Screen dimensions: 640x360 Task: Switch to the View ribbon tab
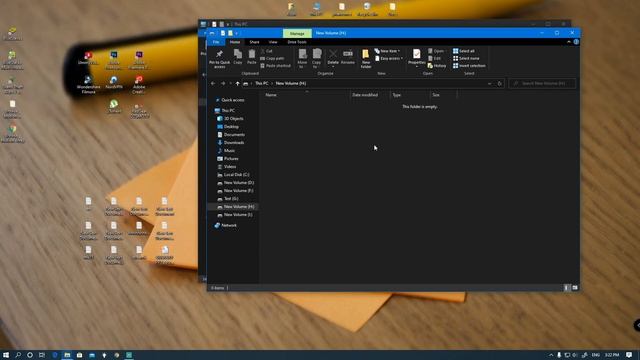tap(273, 42)
